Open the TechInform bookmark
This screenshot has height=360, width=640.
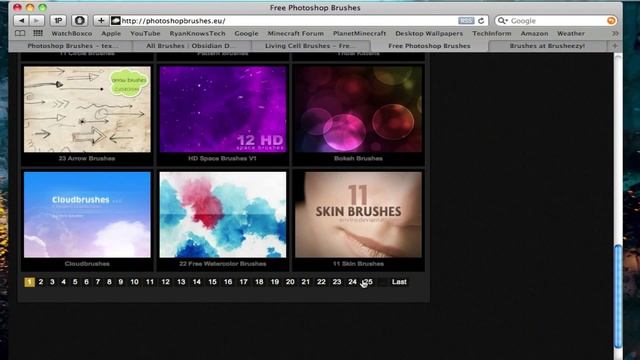click(x=491, y=33)
